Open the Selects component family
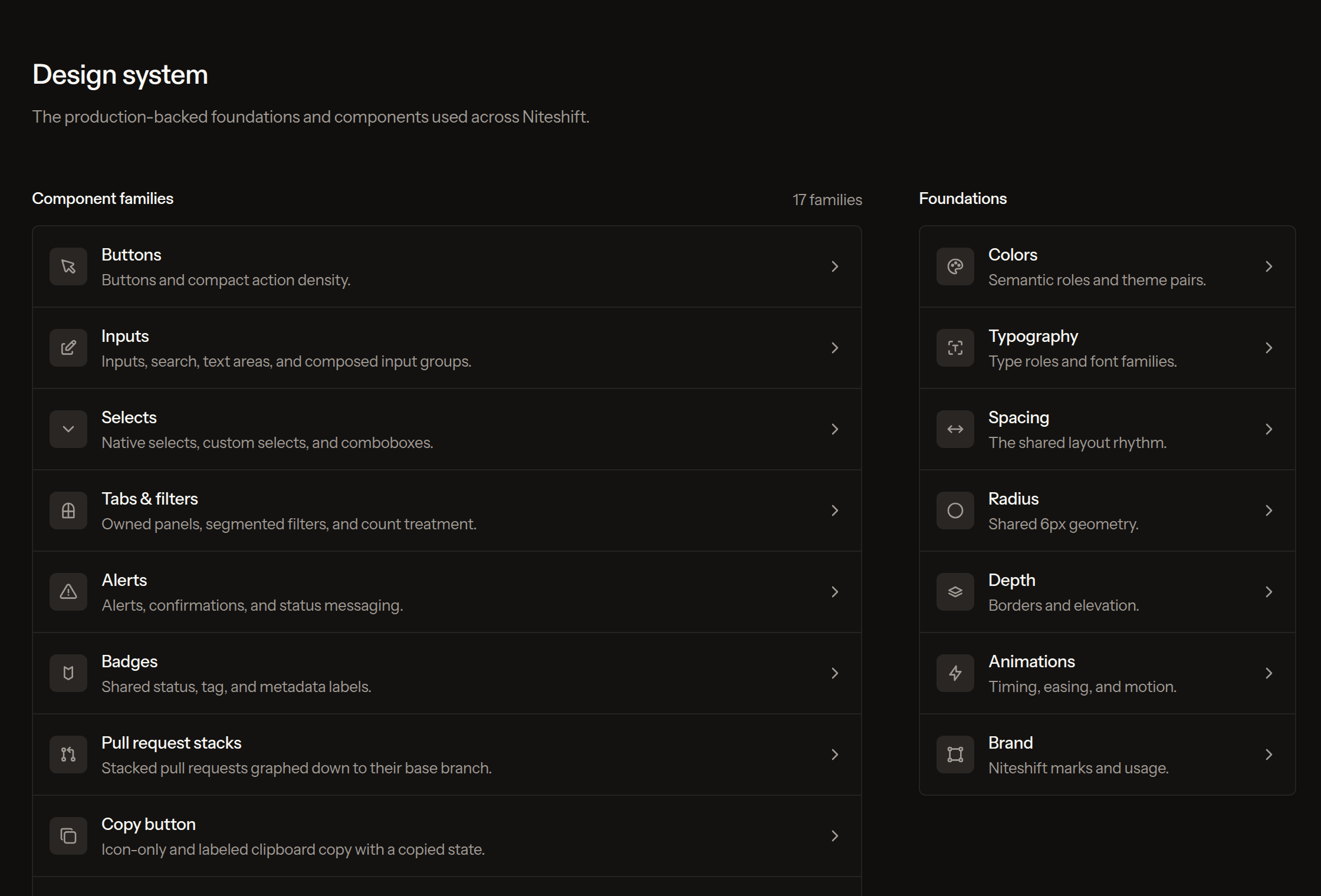This screenshot has height=896, width=1321. coord(447,429)
